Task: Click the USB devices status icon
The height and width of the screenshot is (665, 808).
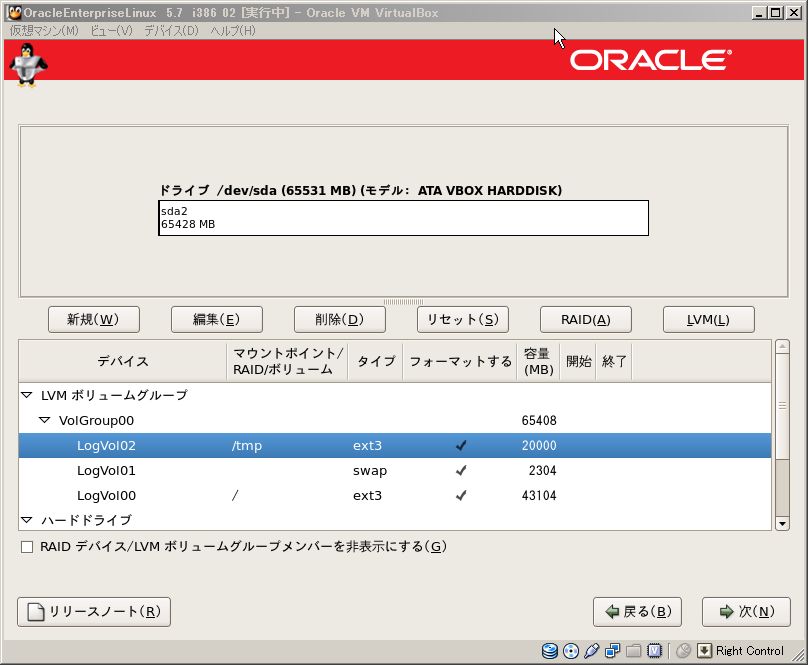Action: point(592,651)
